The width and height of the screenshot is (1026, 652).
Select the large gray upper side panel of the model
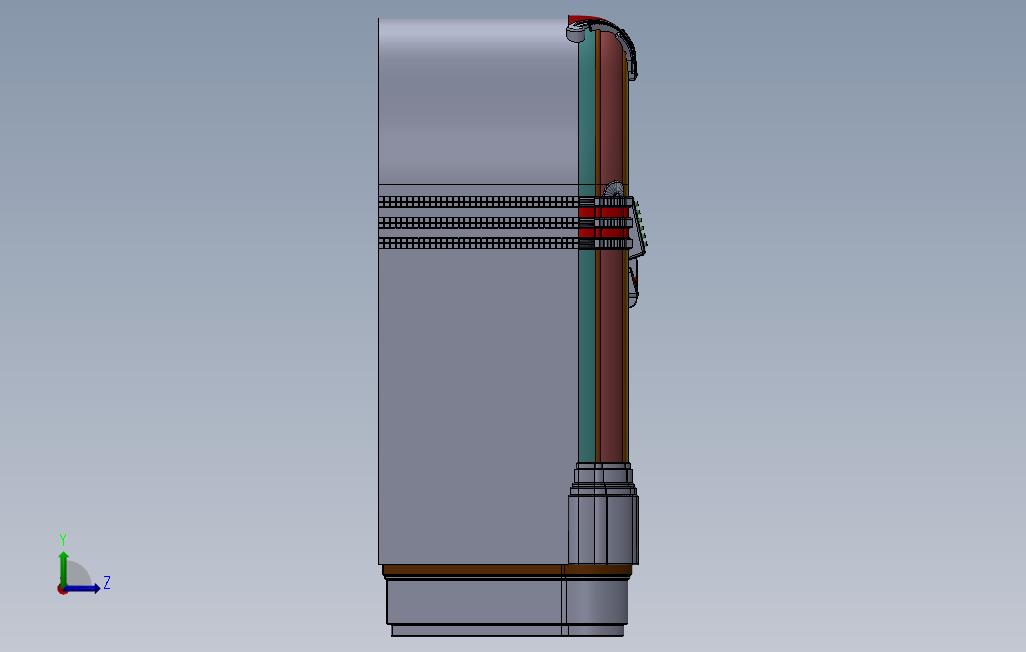[x=478, y=101]
